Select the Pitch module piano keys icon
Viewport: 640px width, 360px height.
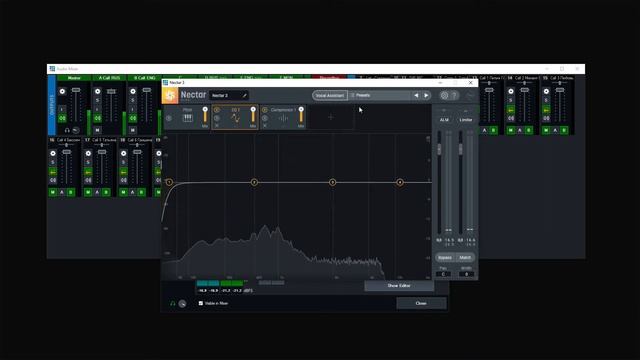187,118
